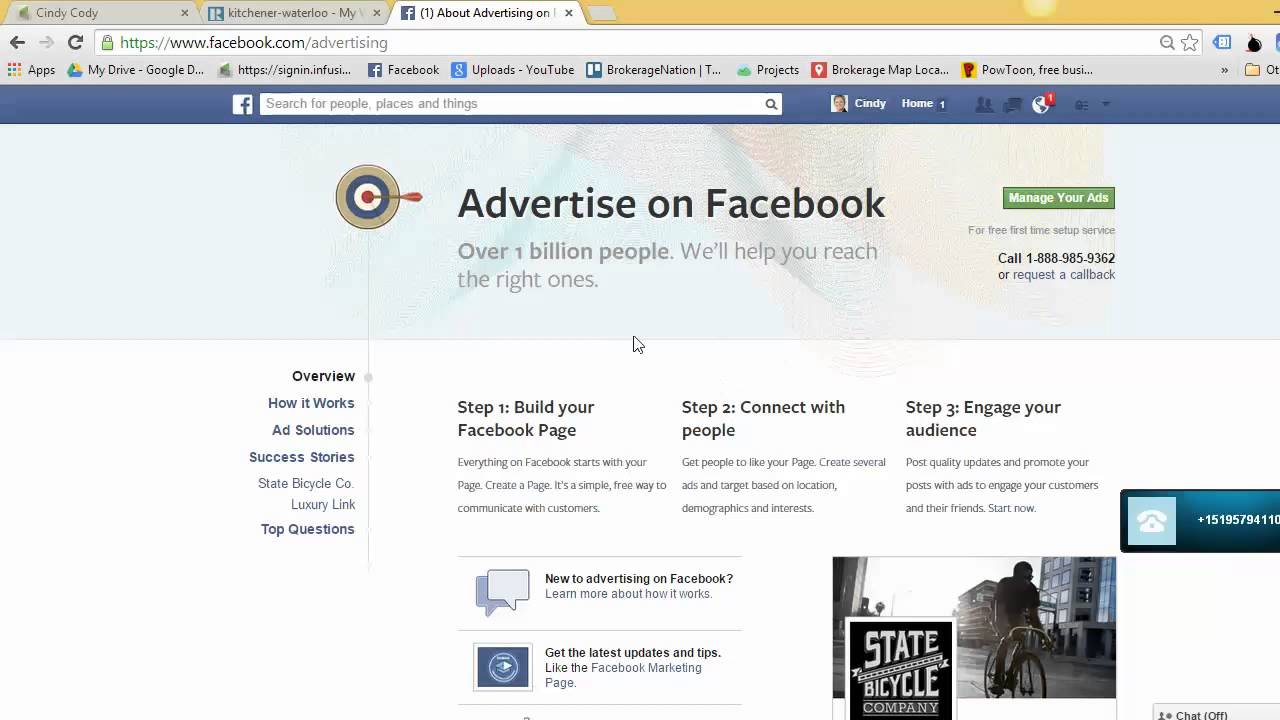Image resolution: width=1280 pixels, height=720 pixels.
Task: Select Success Stories in side navigation
Action: (x=302, y=457)
